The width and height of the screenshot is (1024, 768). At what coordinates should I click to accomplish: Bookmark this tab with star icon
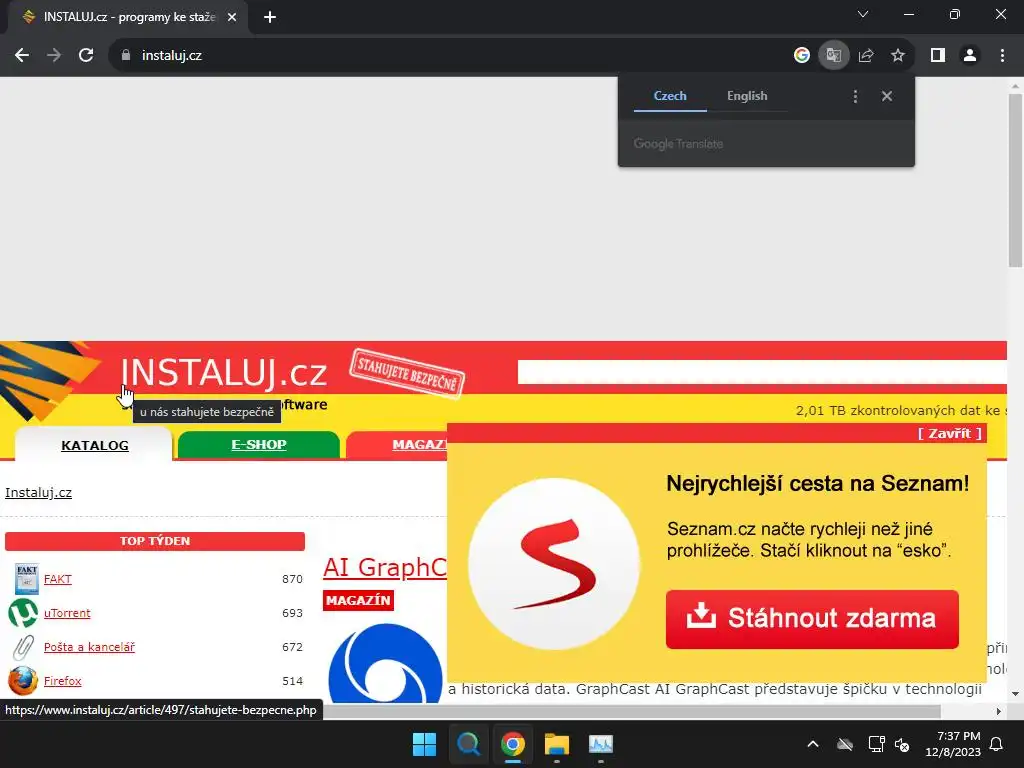(x=898, y=56)
